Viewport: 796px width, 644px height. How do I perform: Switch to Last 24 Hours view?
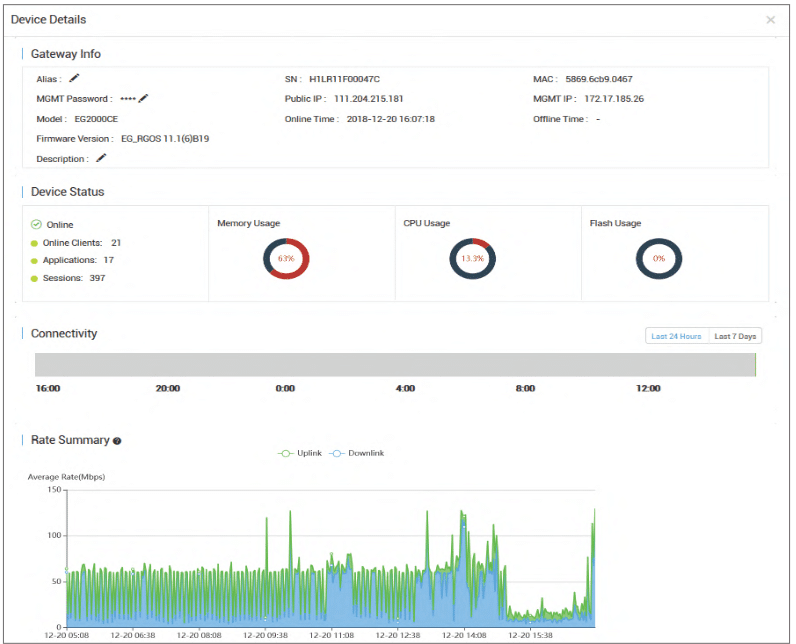(x=676, y=336)
